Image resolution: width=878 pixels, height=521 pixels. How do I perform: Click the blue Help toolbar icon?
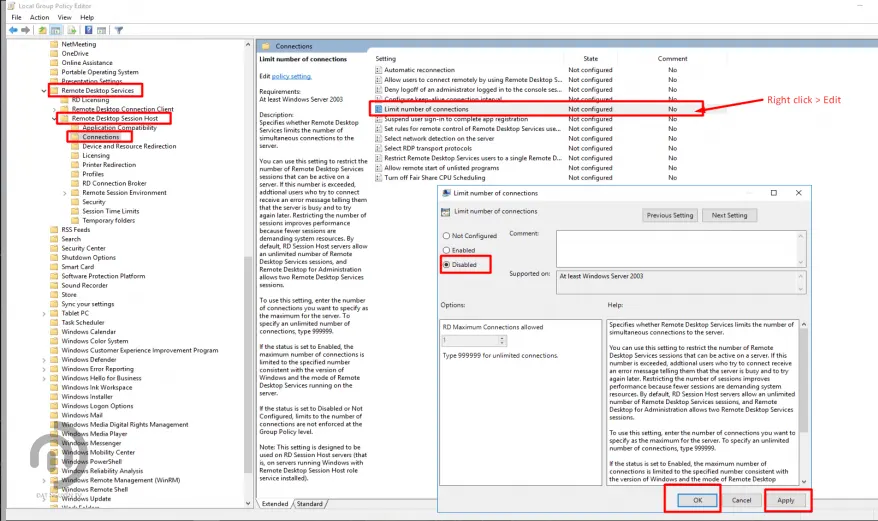[89, 31]
